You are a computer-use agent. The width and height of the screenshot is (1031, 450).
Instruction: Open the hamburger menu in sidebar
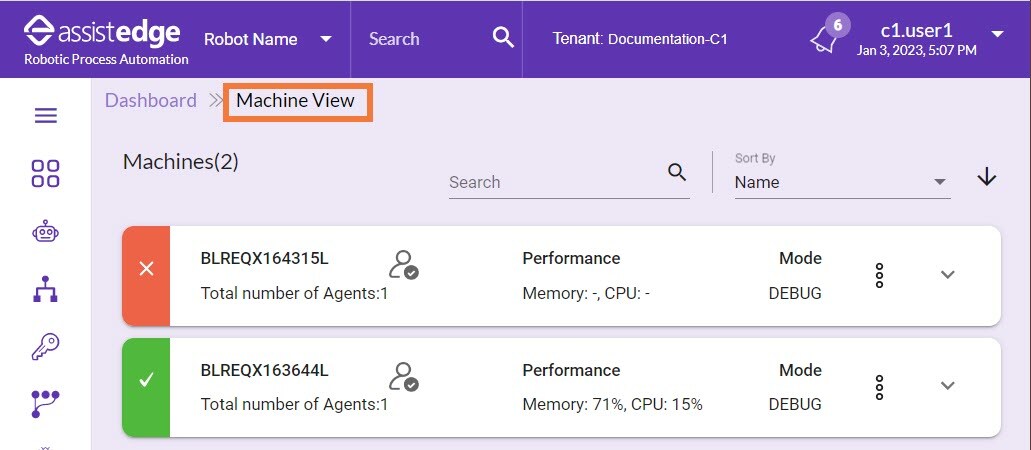coord(45,116)
